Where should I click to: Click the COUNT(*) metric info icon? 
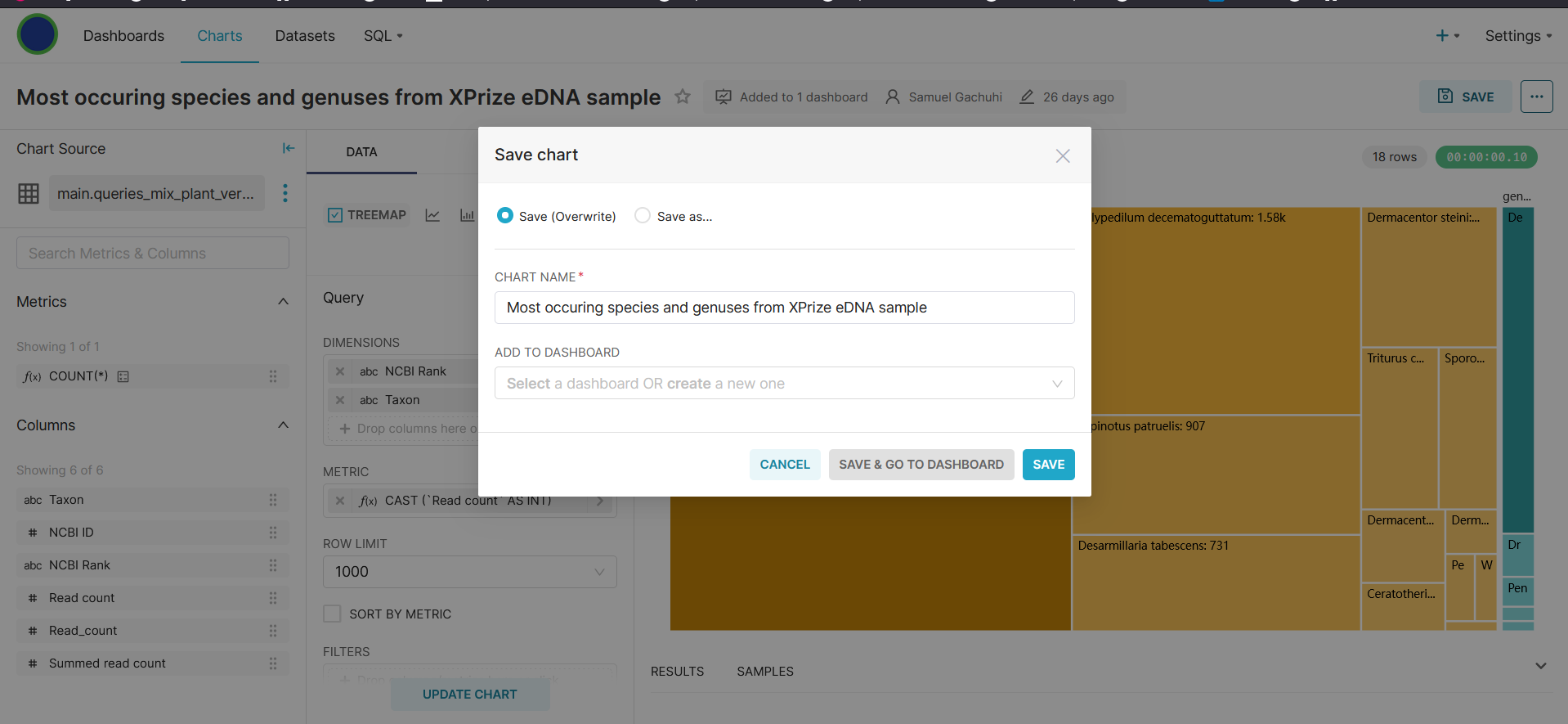(123, 376)
